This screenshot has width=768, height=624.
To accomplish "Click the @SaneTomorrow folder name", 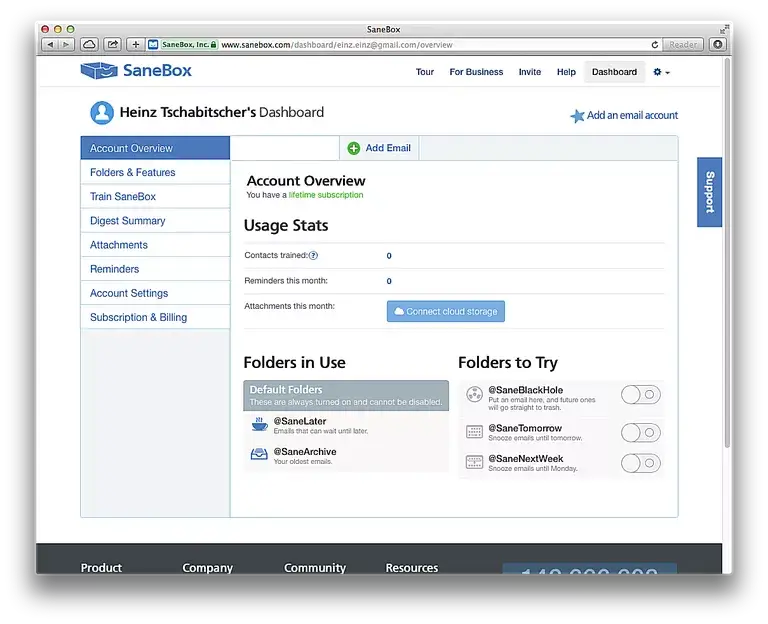I will point(525,428).
